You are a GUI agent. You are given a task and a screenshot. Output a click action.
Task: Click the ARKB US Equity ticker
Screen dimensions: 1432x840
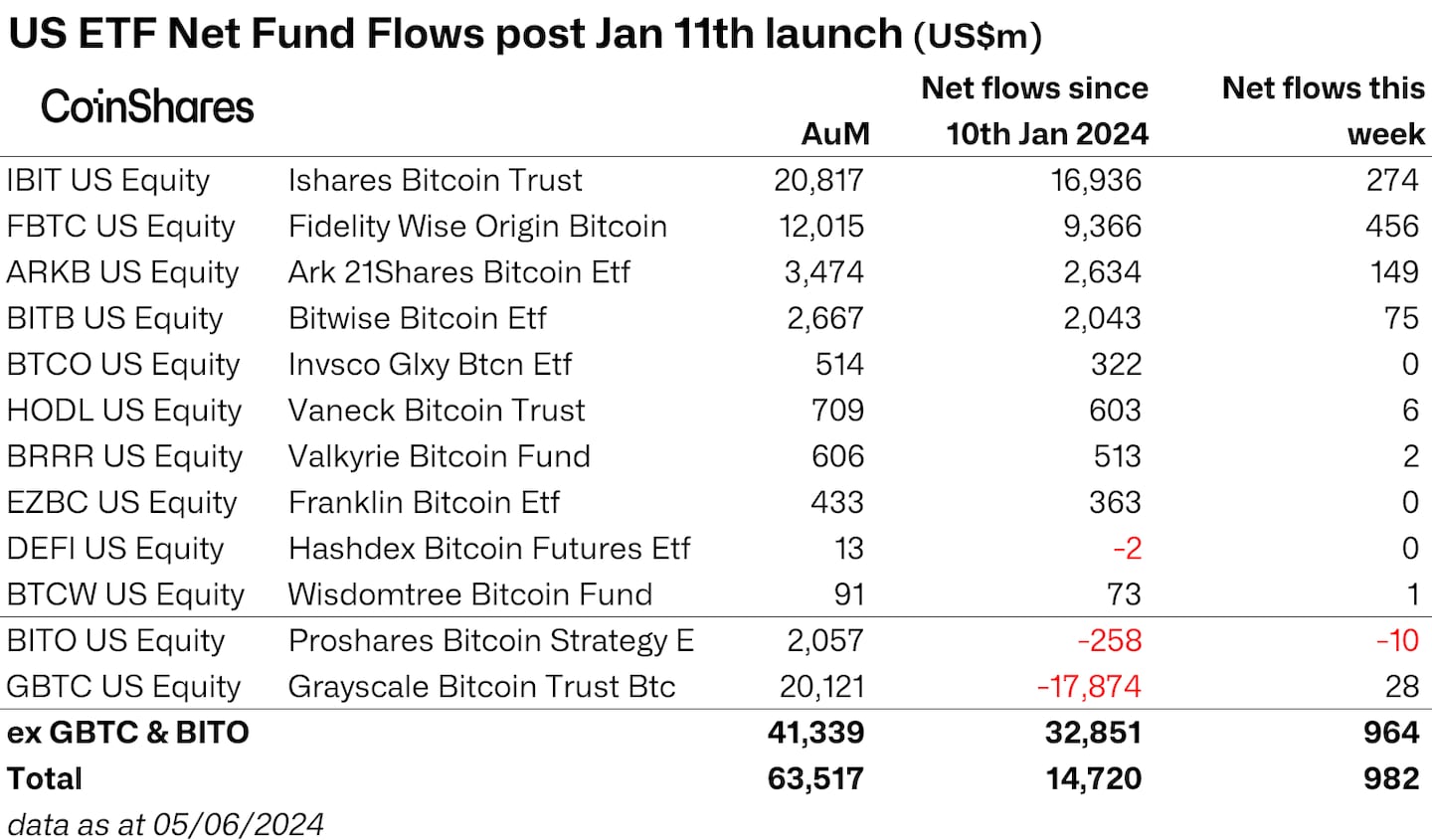(x=122, y=272)
